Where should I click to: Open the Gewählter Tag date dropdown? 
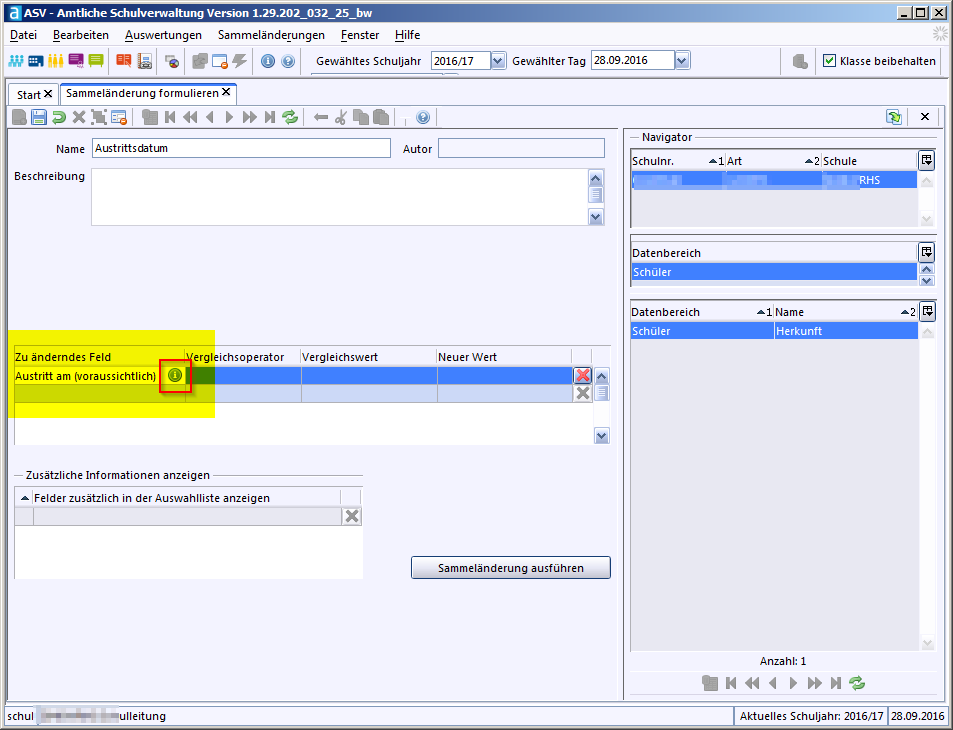[x=682, y=61]
